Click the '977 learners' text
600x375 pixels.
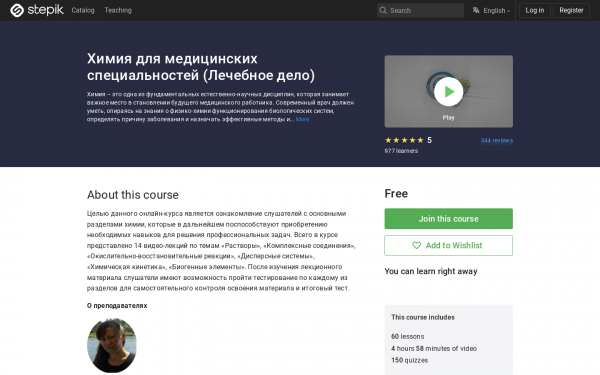coord(401,151)
